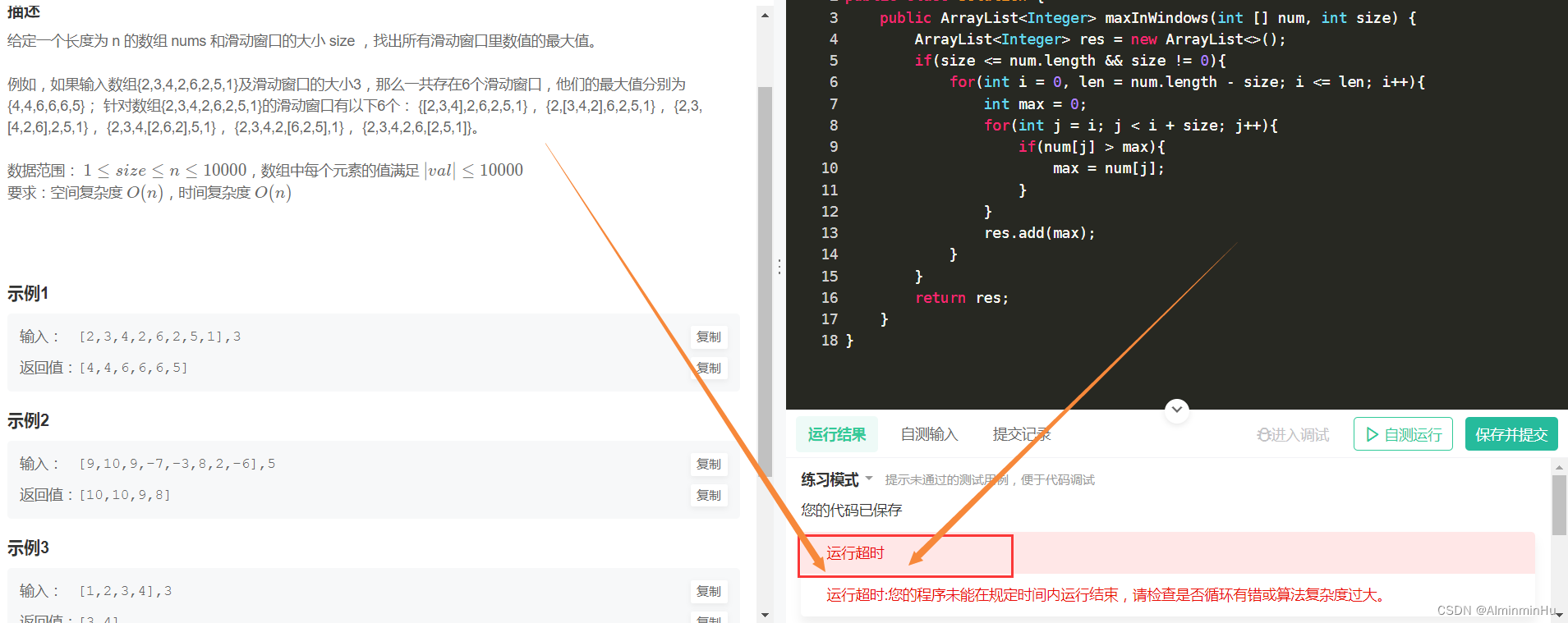Switch to the 自测输入 tab
The image size is (1568, 623).
pyautogui.click(x=929, y=434)
